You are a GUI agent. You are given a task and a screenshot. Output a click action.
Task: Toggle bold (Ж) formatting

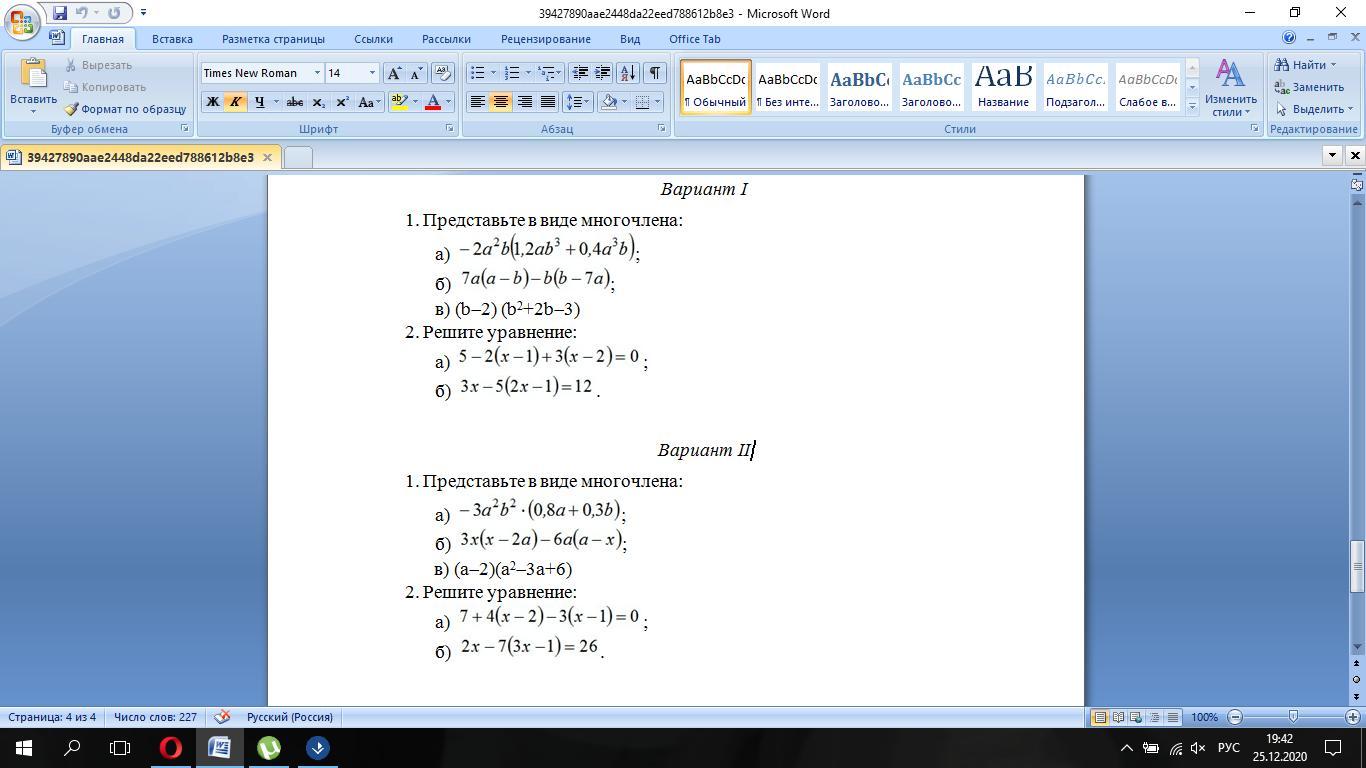[212, 102]
